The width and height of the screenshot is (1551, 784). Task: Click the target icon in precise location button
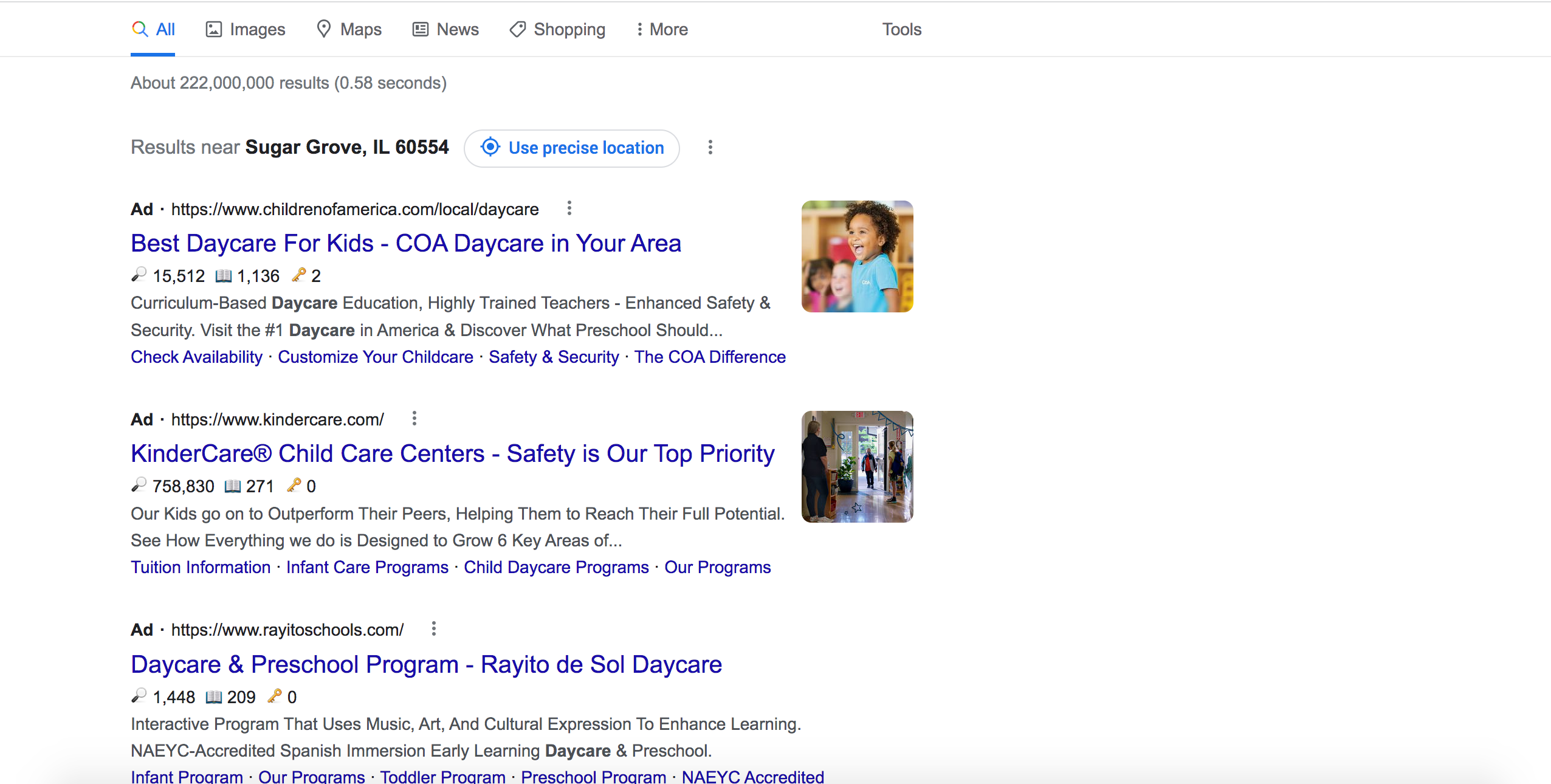click(490, 147)
